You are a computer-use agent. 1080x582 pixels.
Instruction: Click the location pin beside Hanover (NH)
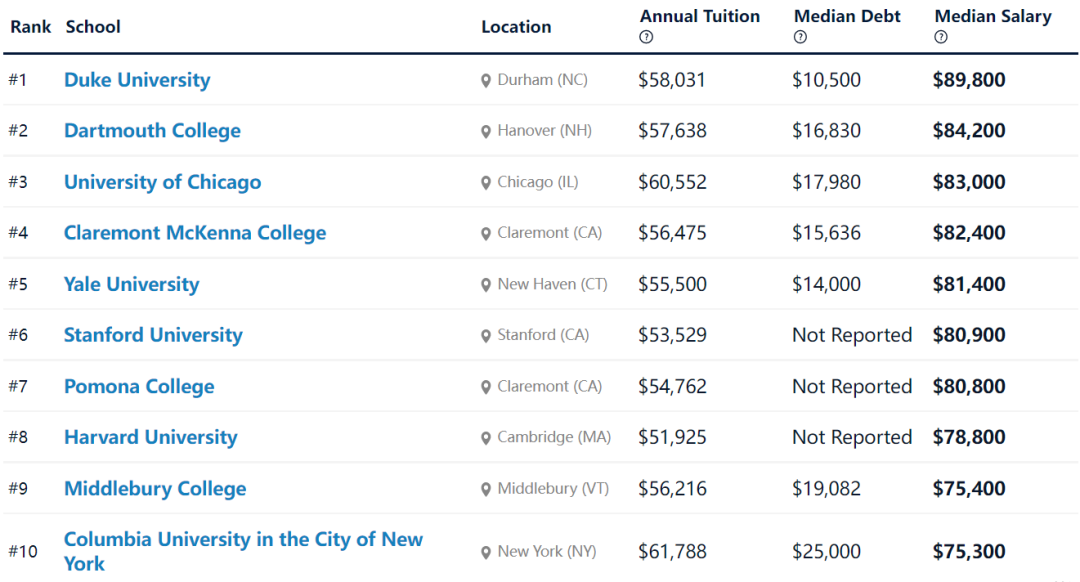tap(486, 132)
